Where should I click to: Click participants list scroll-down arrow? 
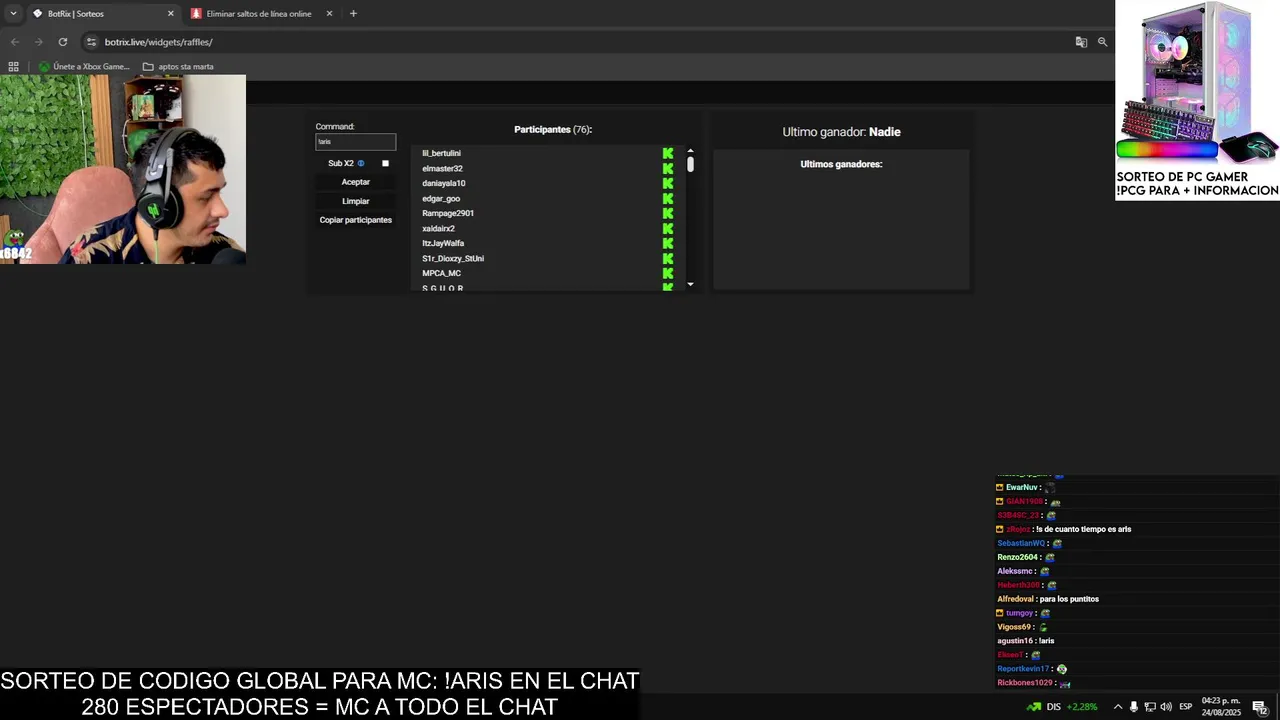click(x=690, y=285)
